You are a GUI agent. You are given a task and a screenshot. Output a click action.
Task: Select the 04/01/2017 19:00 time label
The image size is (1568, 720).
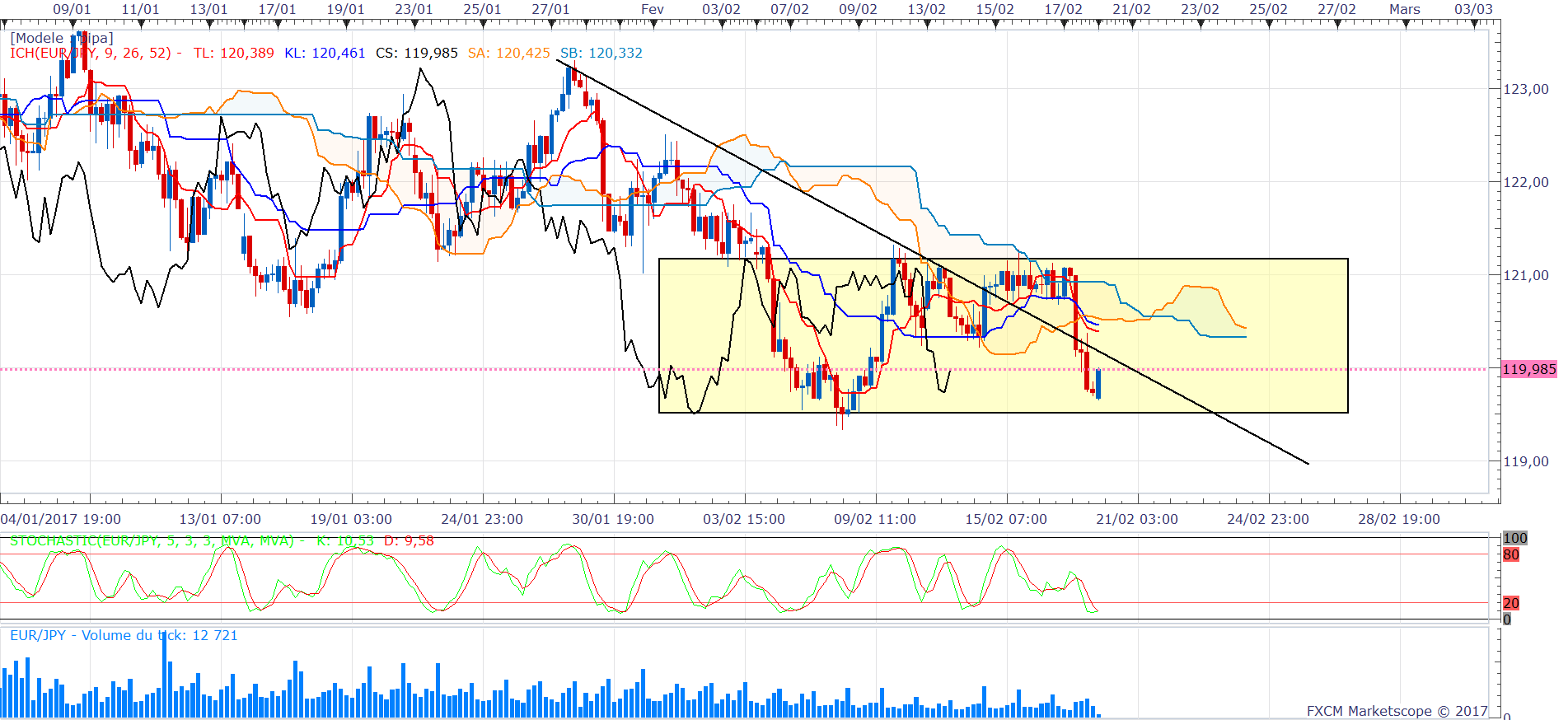click(x=61, y=519)
